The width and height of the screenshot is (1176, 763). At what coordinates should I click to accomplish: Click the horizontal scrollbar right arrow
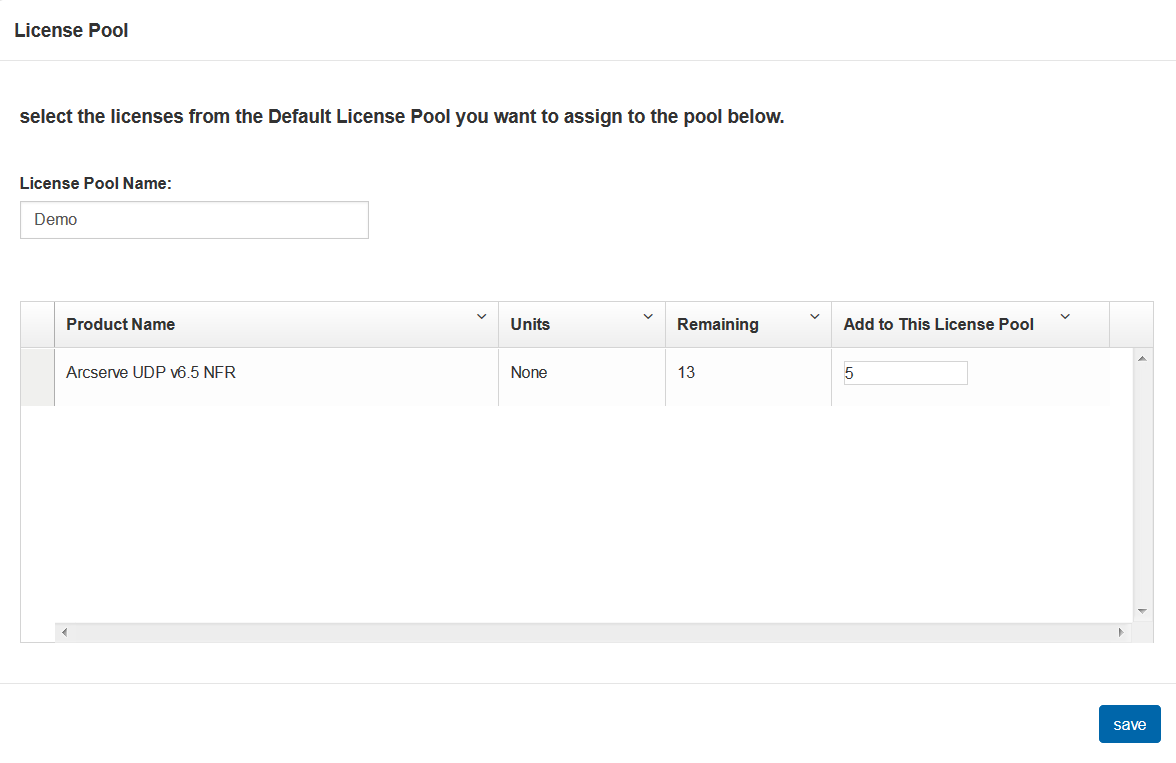coord(1121,632)
